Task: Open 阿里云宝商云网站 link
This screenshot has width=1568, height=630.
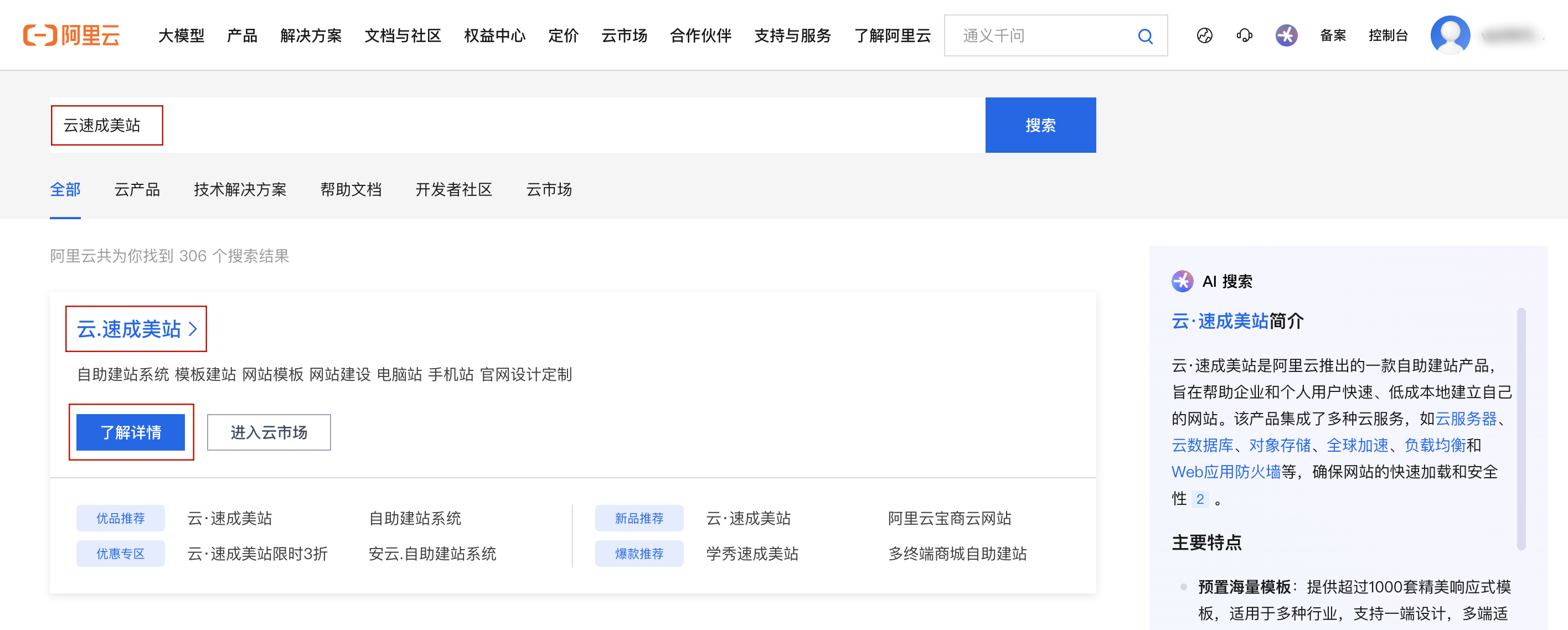Action: point(950,519)
